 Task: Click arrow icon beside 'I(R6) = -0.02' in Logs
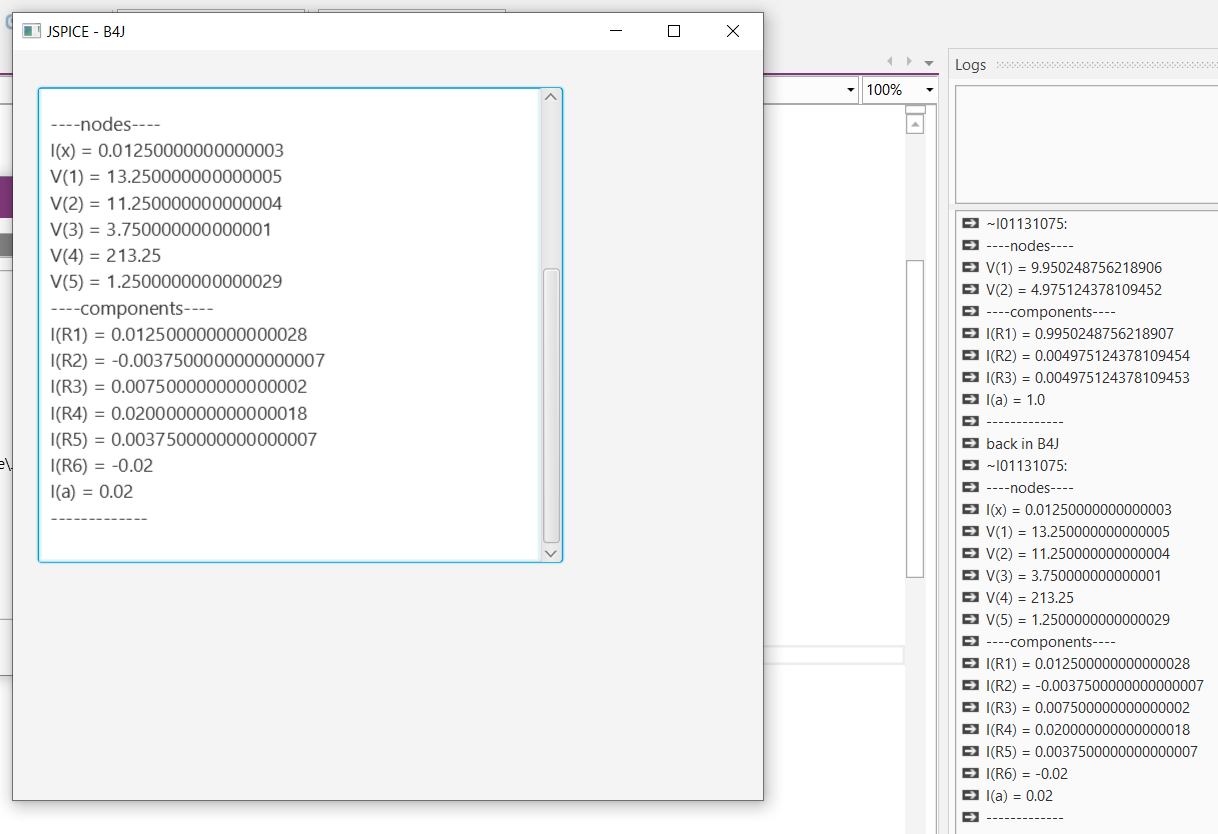point(969,774)
